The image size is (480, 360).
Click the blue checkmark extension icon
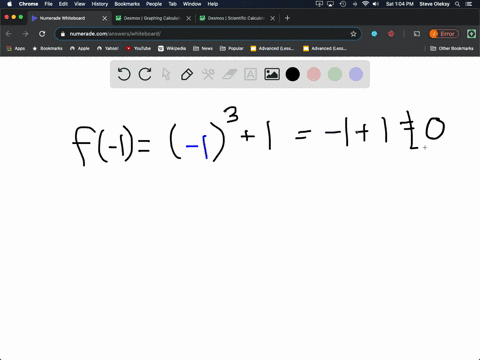(x=374, y=34)
